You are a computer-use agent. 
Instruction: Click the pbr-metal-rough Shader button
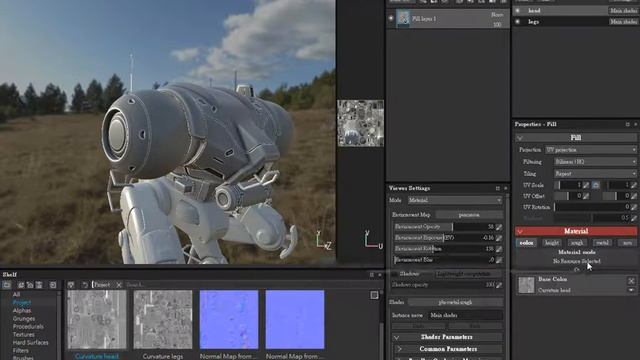(x=455, y=302)
